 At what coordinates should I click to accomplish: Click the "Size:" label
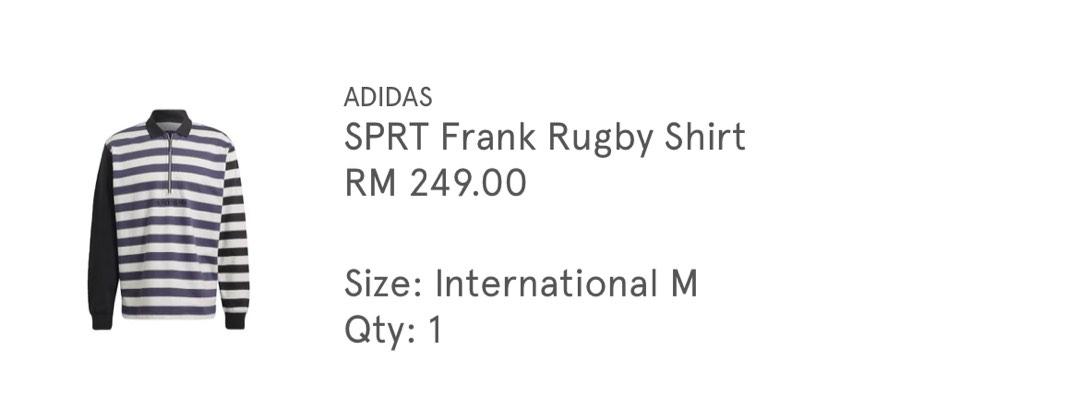[383, 284]
